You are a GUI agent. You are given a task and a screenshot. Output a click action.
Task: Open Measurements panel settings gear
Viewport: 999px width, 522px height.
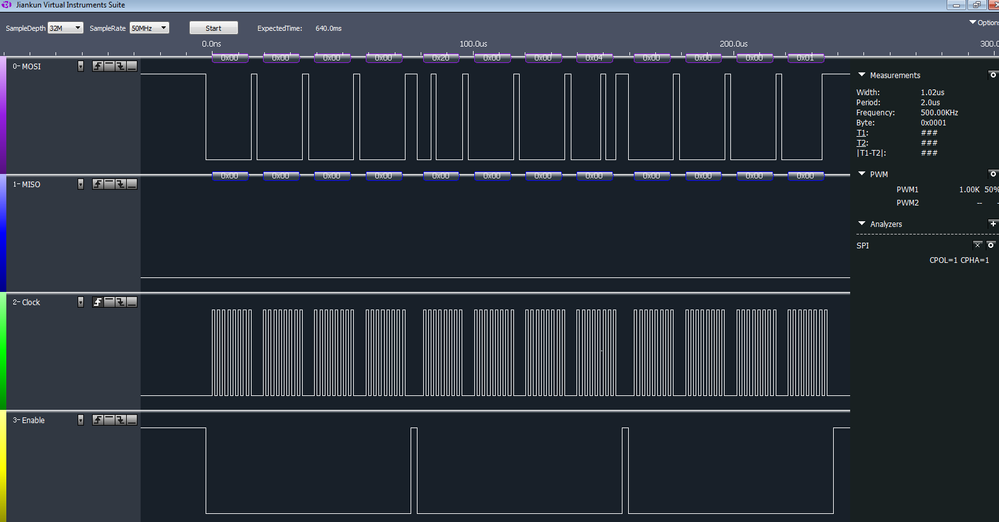993,75
